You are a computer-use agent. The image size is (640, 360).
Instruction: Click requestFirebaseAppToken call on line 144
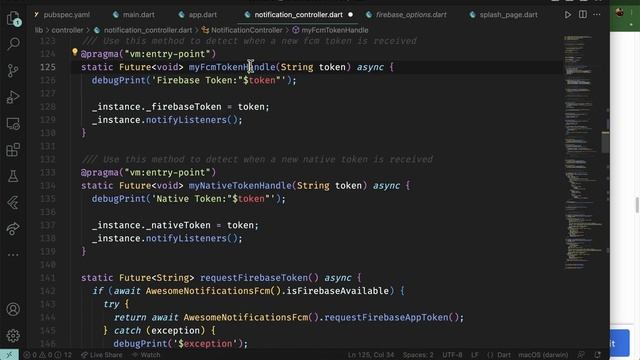(x=386, y=317)
